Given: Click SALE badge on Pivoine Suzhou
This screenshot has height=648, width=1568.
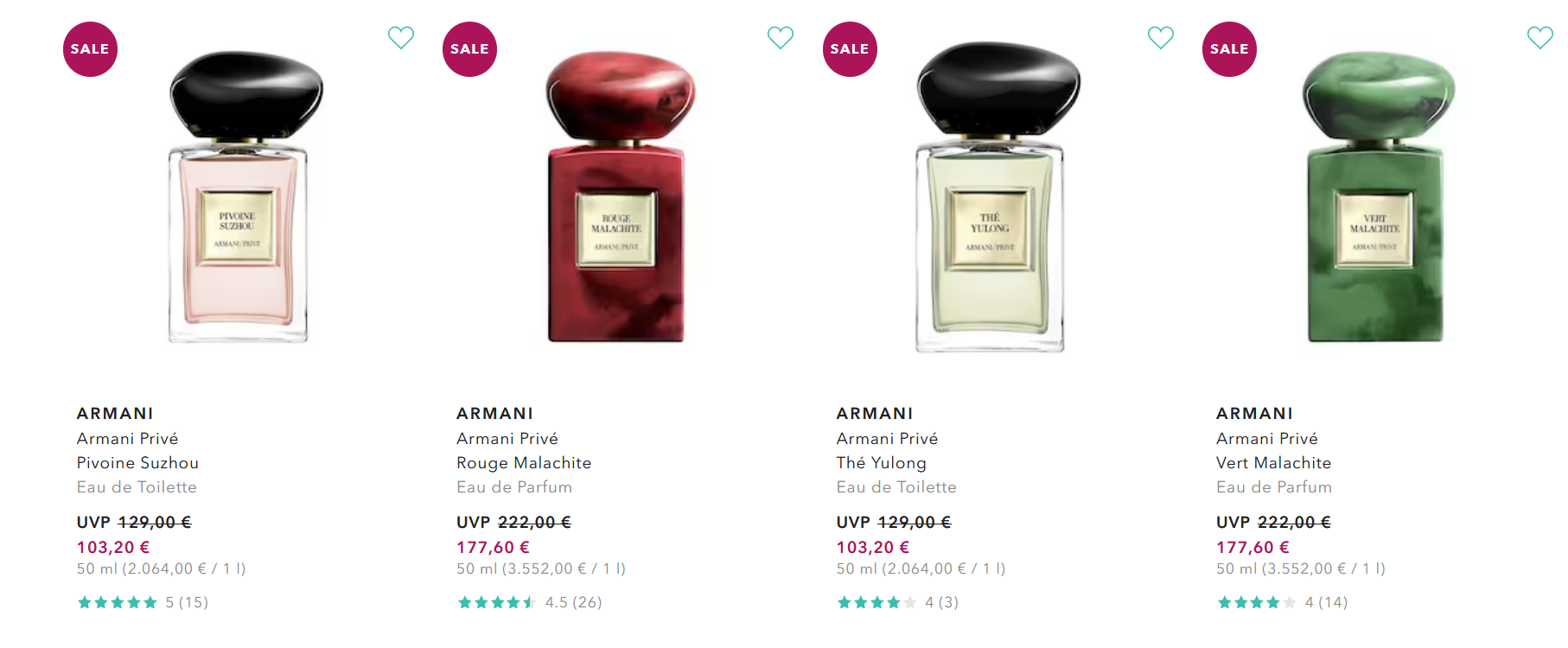Looking at the screenshot, I should coord(90,49).
